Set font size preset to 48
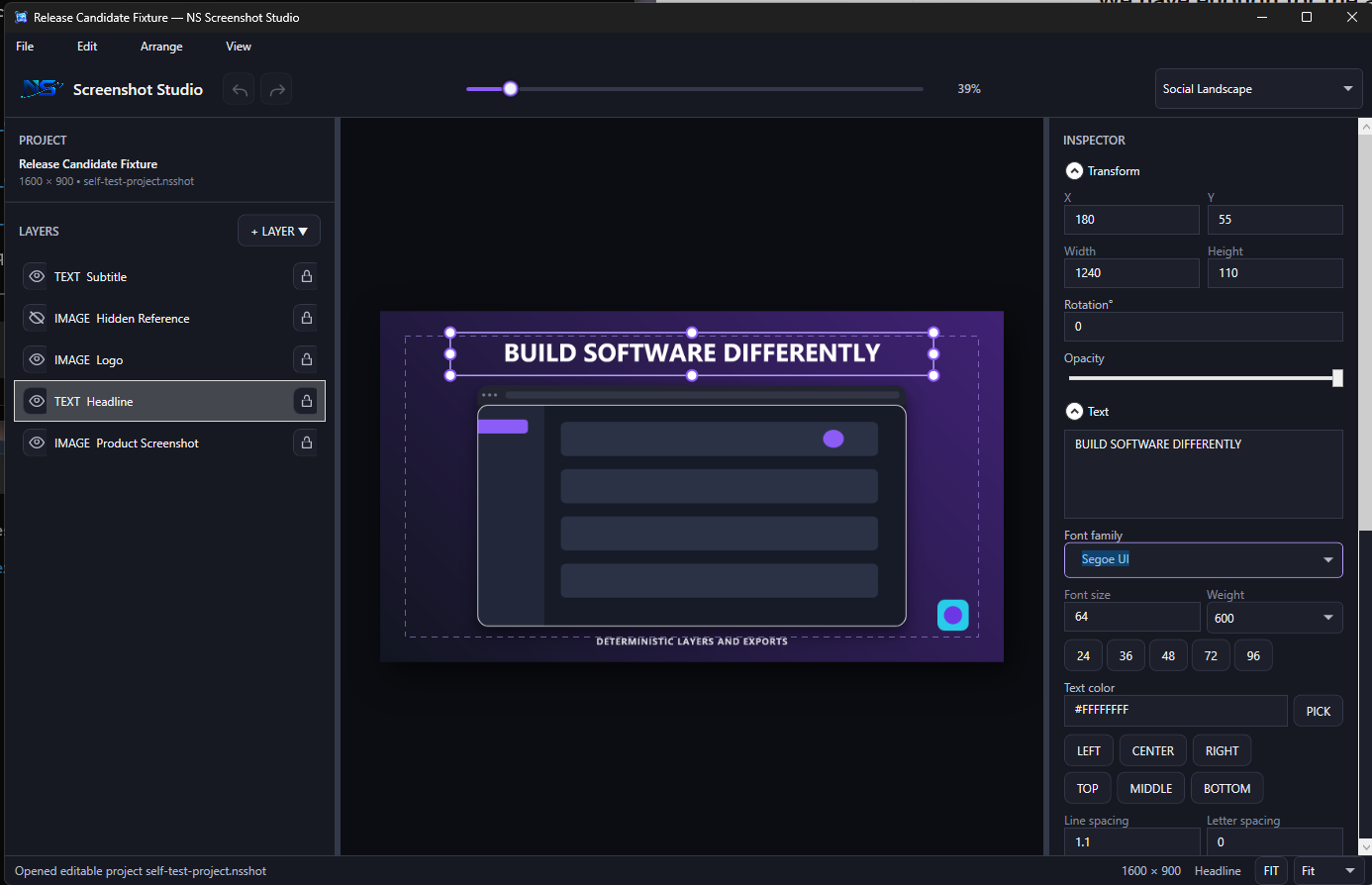This screenshot has height=885, width=1372. (1169, 655)
